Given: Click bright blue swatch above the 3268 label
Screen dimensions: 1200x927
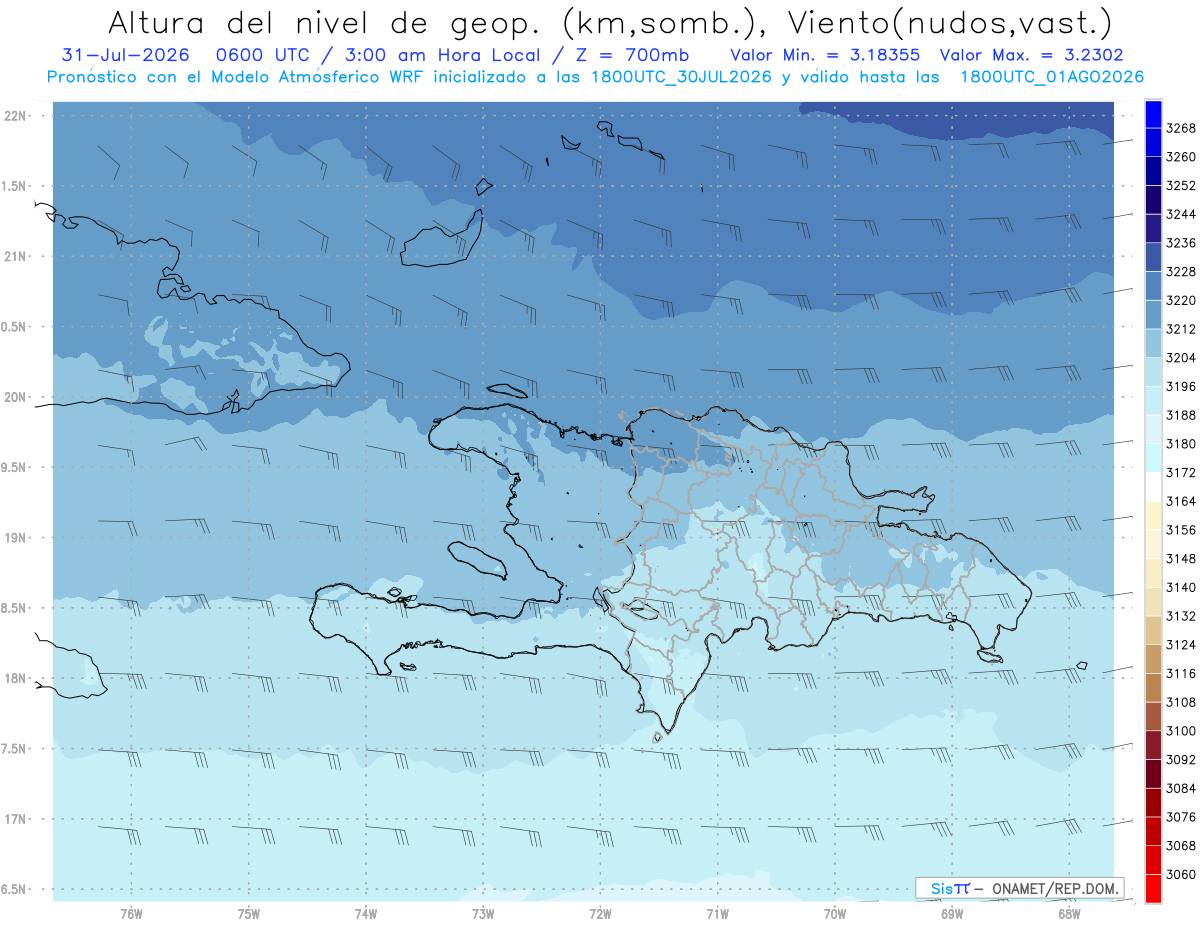Looking at the screenshot, I should pyautogui.click(x=1153, y=114).
